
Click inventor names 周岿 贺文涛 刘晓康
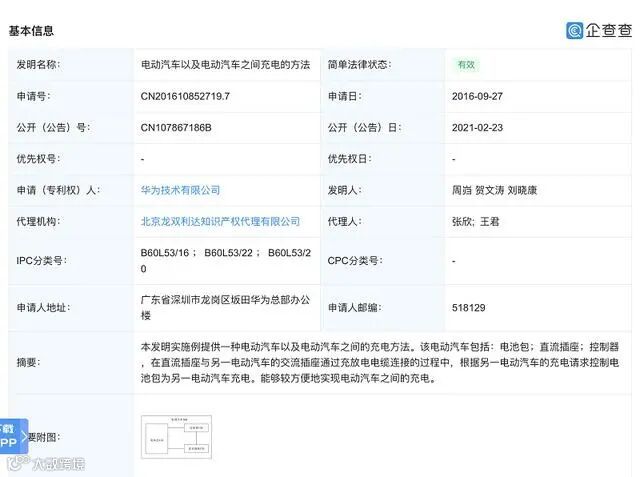point(494,190)
